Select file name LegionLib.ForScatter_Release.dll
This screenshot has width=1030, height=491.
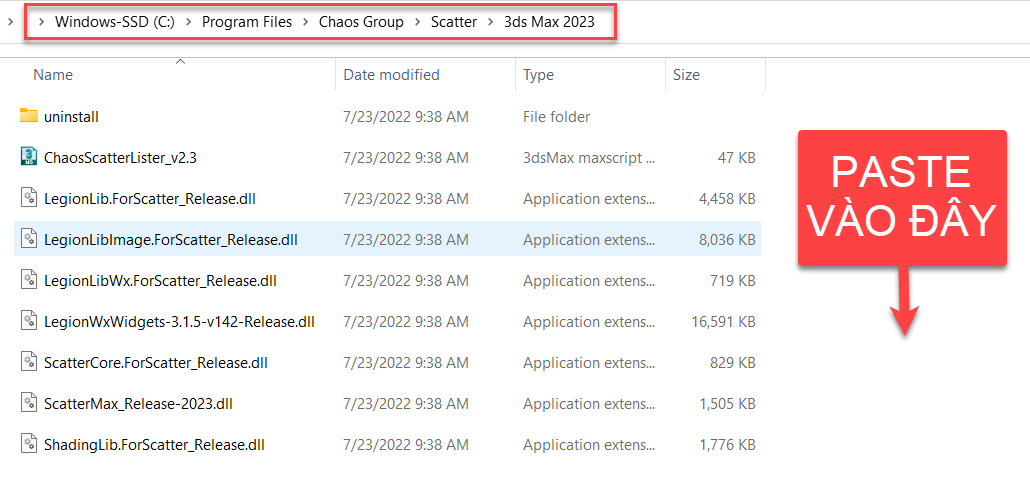[150, 199]
